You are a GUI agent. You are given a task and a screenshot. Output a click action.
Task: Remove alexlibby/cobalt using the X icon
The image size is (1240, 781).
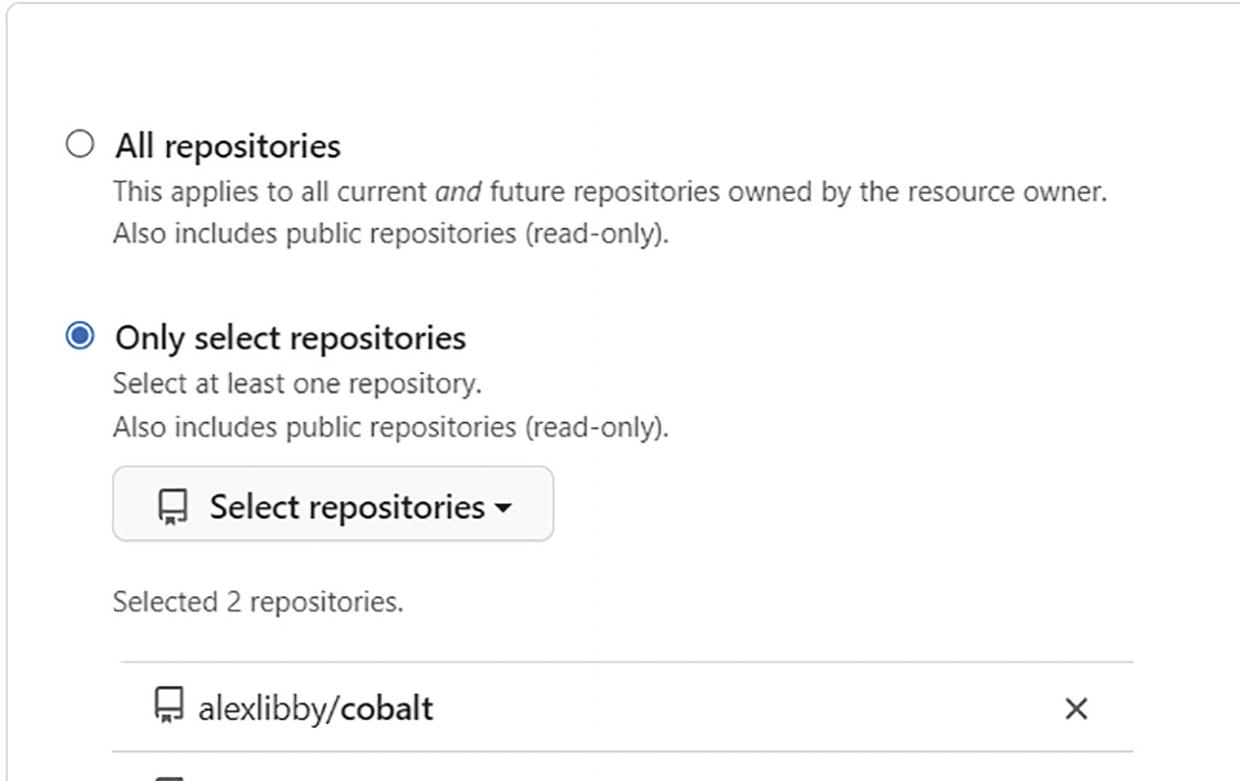coord(1075,709)
